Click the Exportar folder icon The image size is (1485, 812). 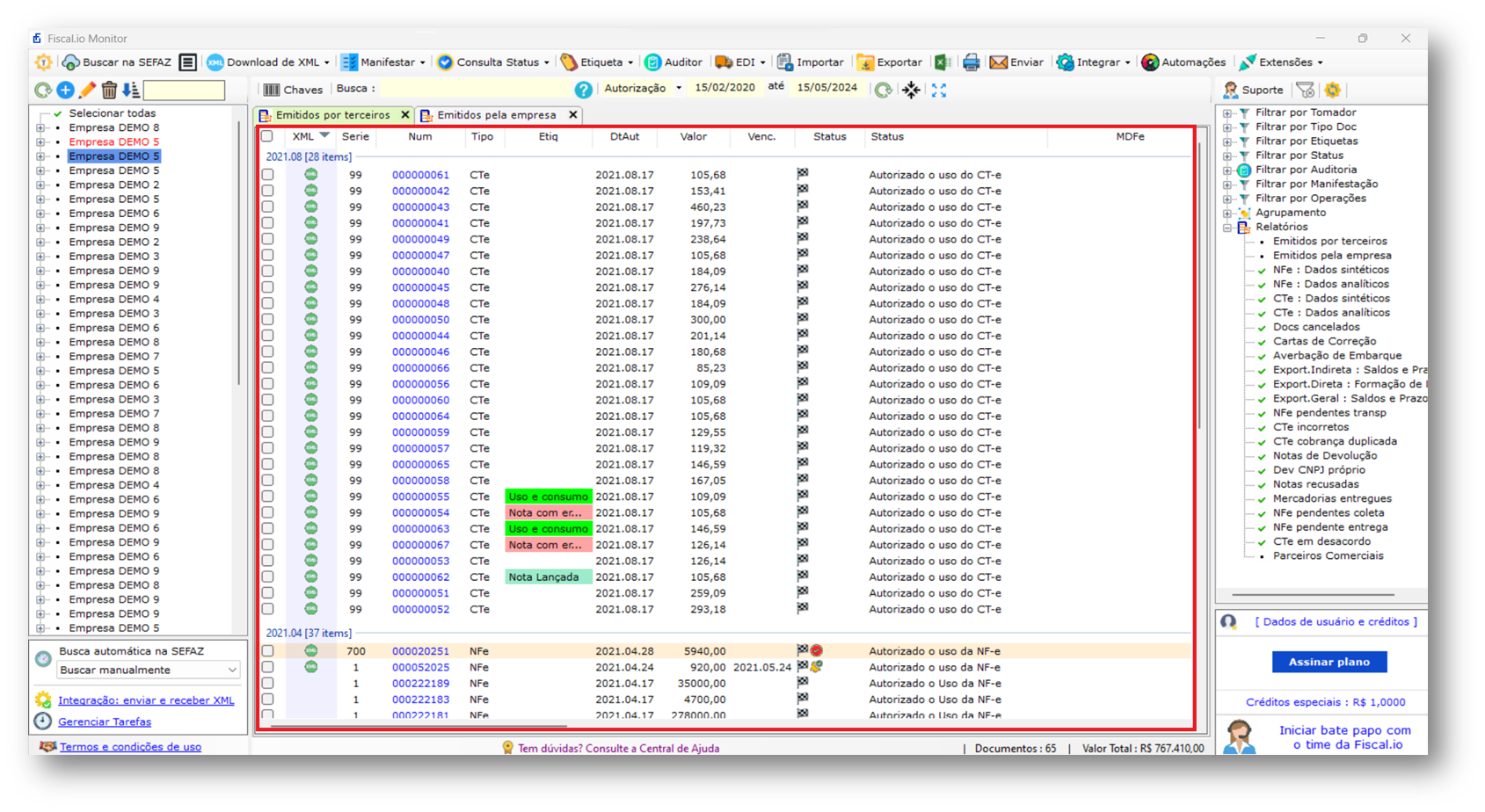click(x=865, y=62)
